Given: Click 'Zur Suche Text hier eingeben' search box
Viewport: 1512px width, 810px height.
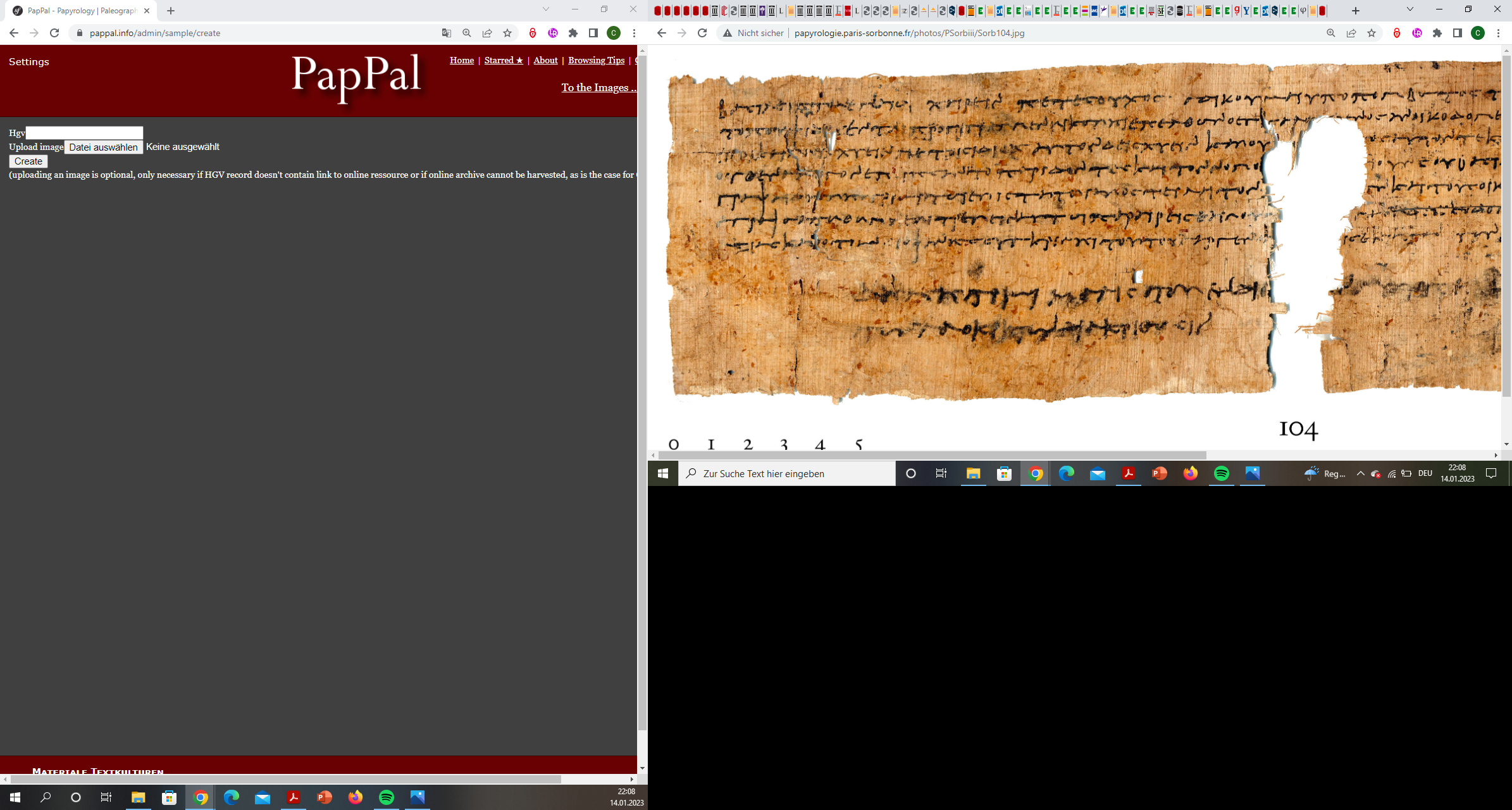Looking at the screenshot, I should click(787, 473).
